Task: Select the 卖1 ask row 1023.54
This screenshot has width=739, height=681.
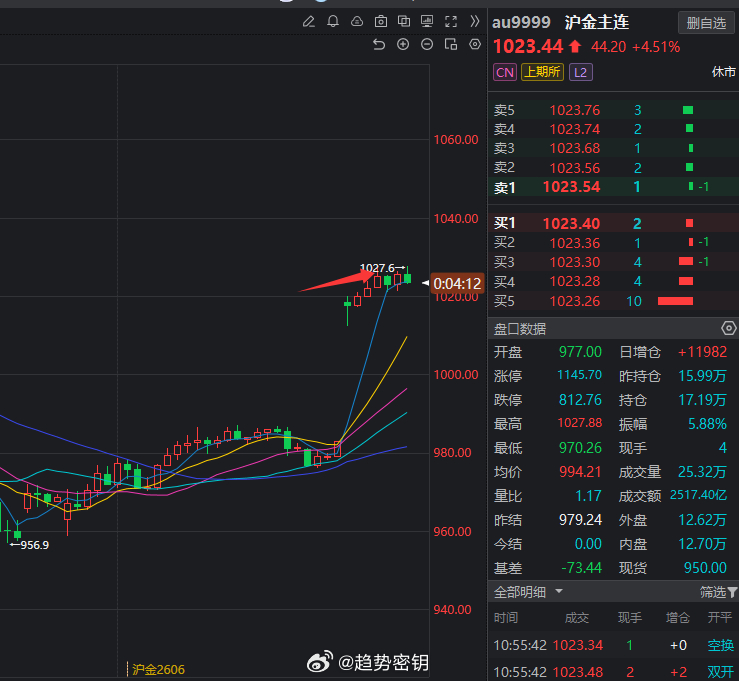Action: coord(613,187)
